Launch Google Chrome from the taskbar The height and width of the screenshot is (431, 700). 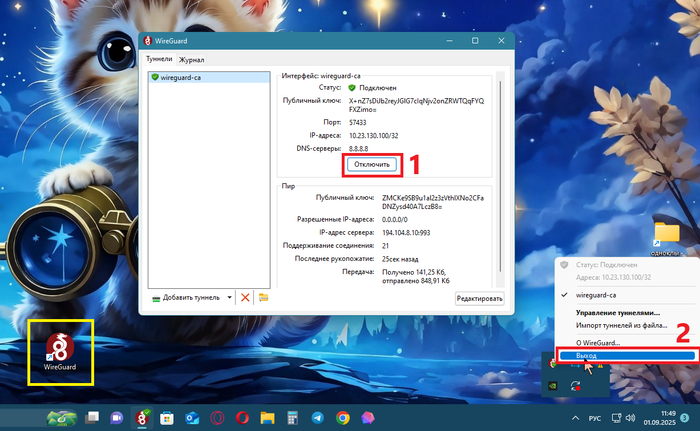click(x=343, y=418)
